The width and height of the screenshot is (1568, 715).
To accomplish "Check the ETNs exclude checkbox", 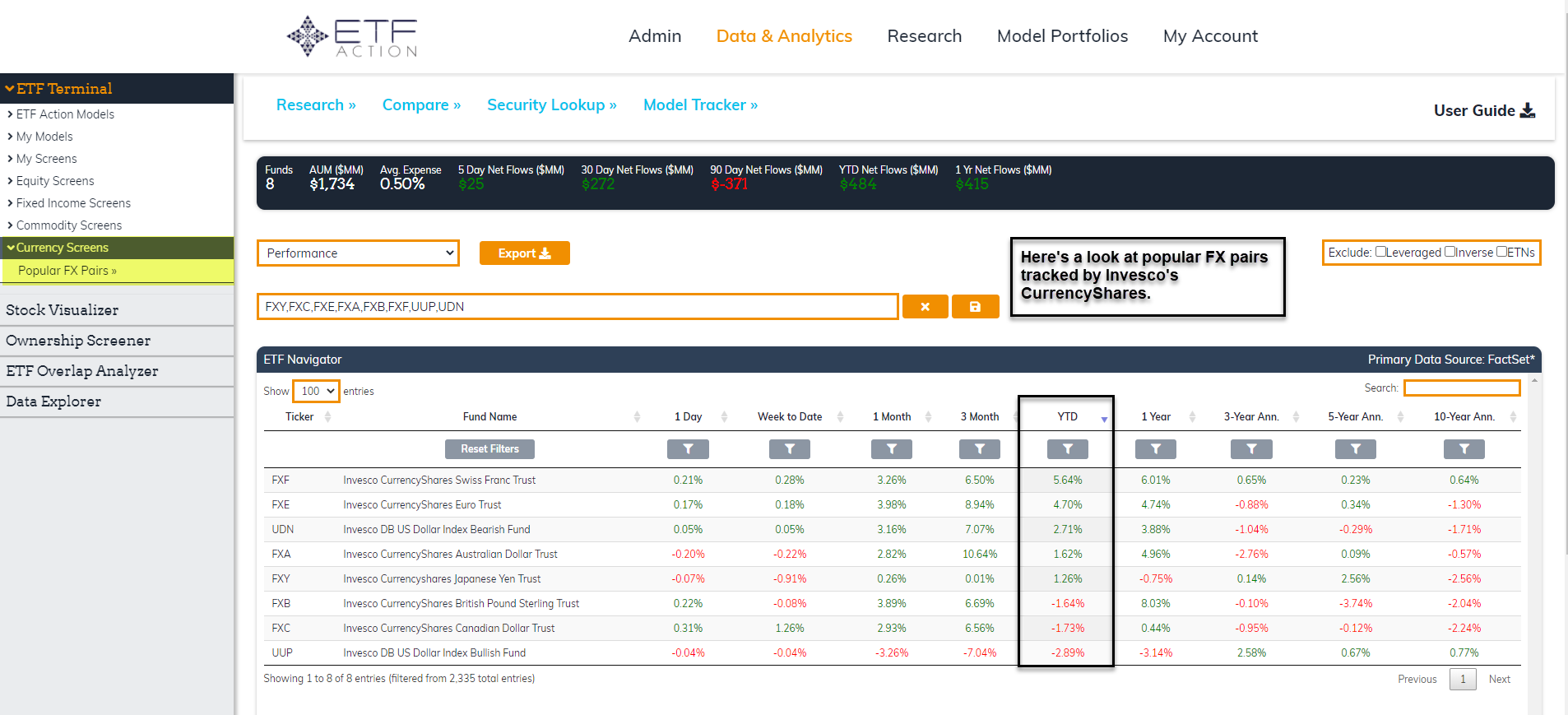I will click(x=1501, y=252).
